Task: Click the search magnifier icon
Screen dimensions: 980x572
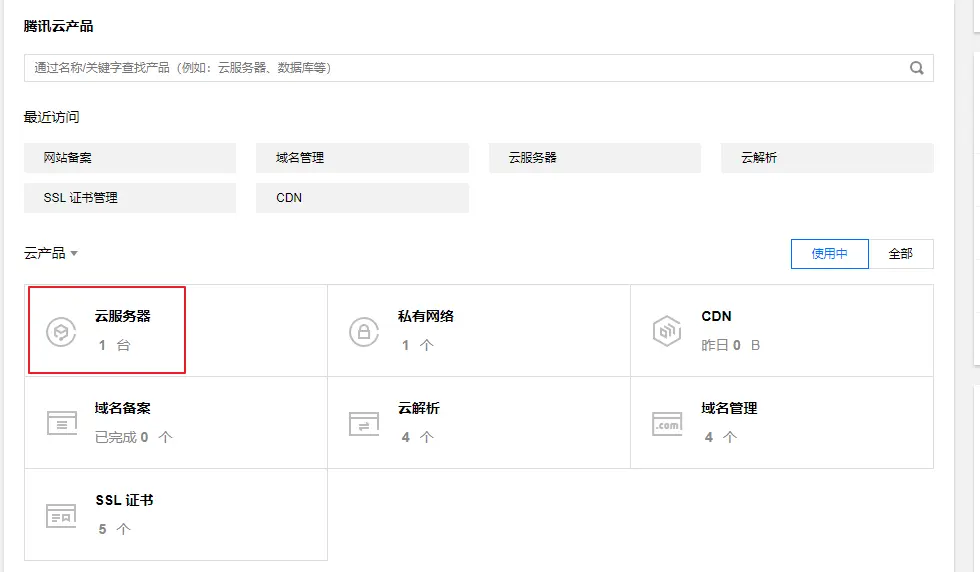Action: coord(916,68)
